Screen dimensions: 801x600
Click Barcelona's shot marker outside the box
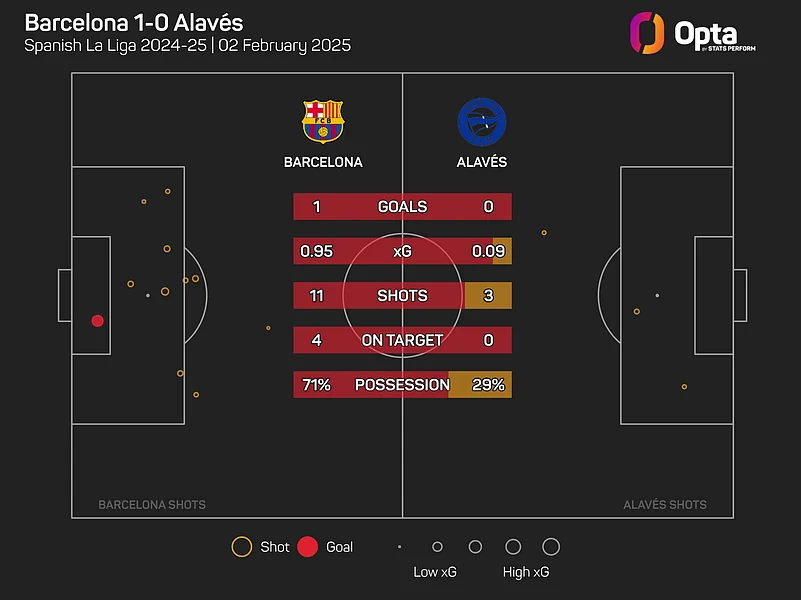(268, 328)
